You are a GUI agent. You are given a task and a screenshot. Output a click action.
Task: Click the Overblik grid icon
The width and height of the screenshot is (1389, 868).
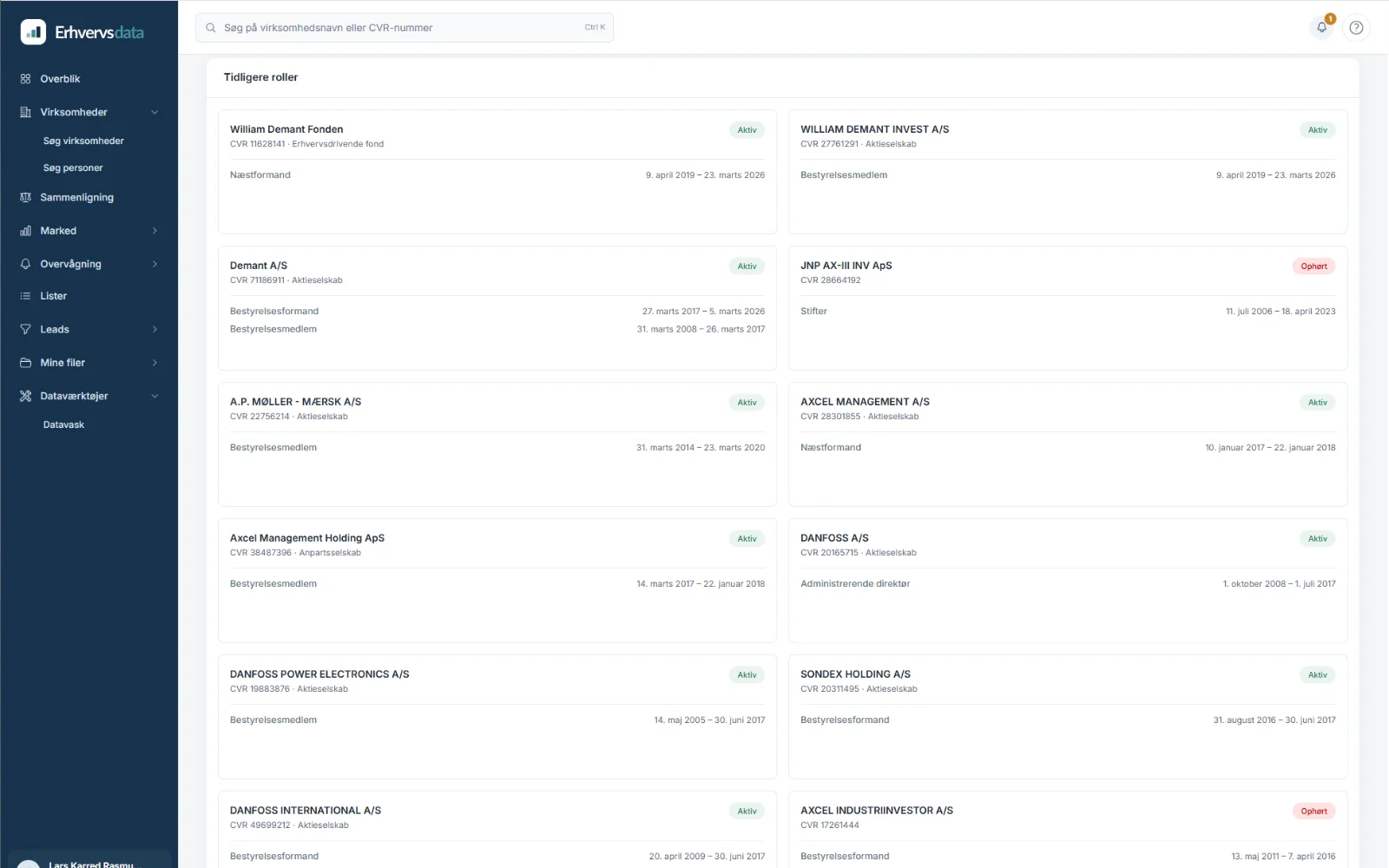(25, 79)
